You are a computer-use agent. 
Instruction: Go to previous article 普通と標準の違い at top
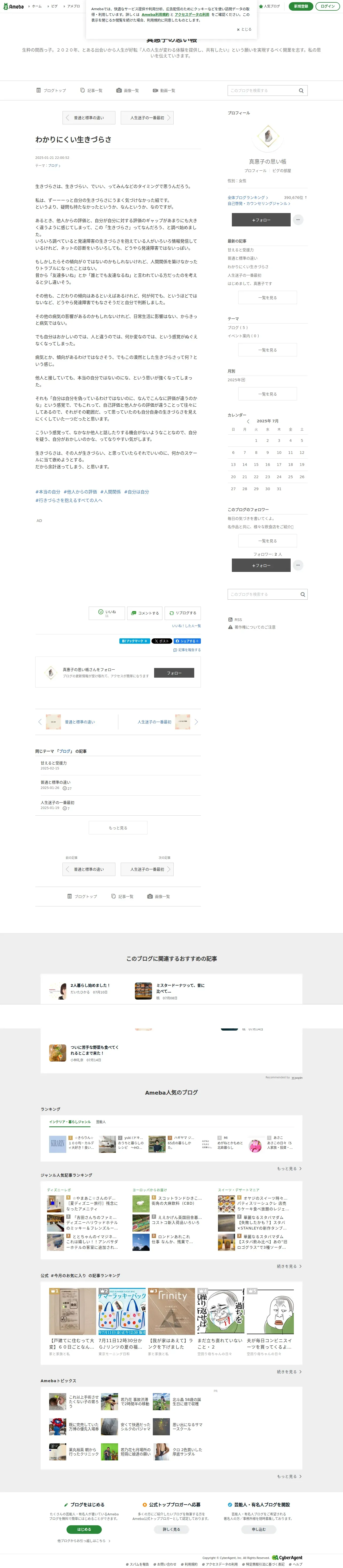[x=89, y=117]
